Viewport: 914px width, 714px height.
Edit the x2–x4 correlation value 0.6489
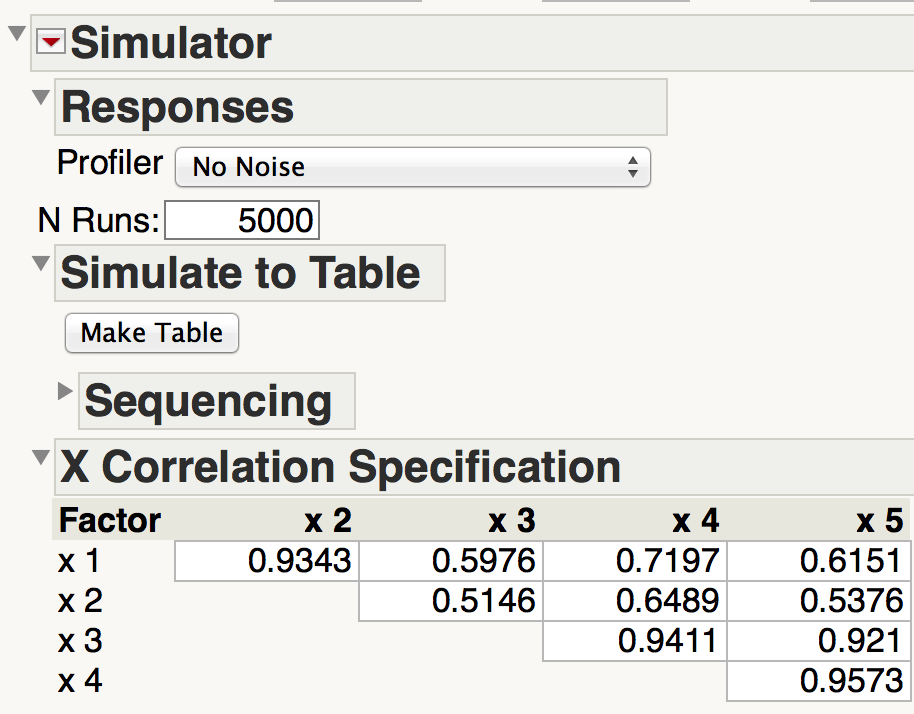pyautogui.click(x=635, y=601)
